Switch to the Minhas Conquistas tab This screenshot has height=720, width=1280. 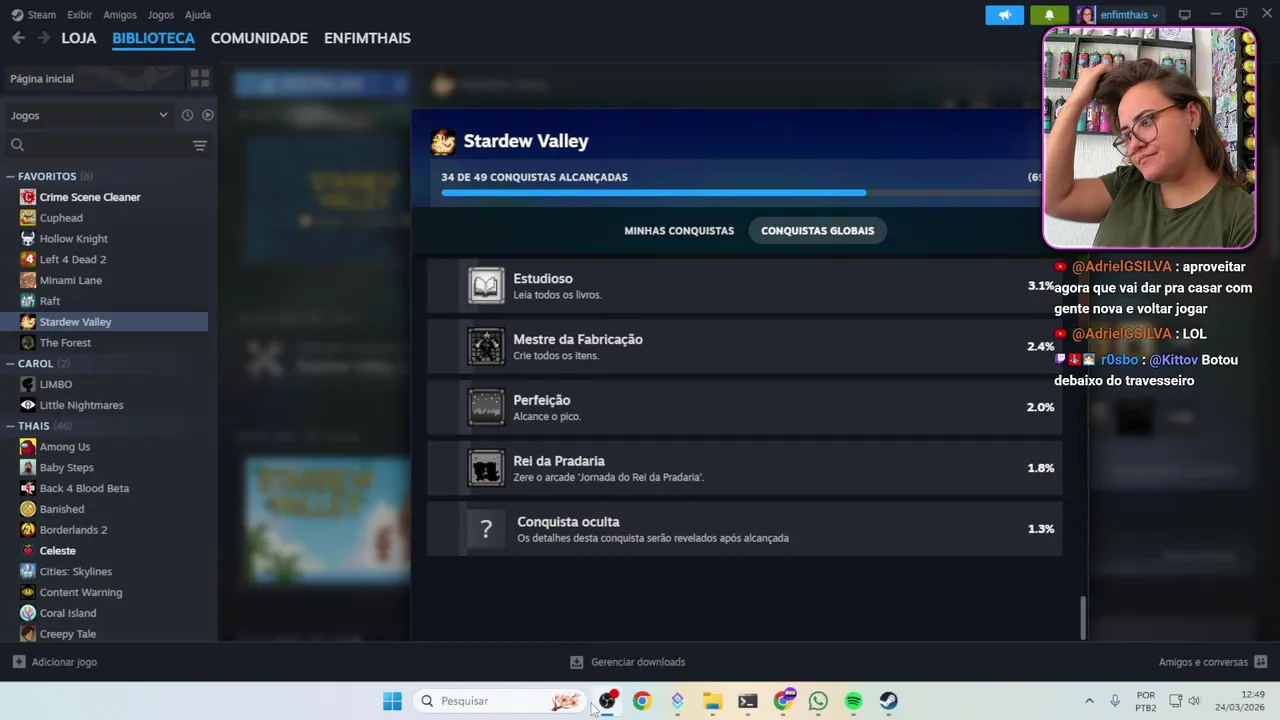click(x=679, y=231)
